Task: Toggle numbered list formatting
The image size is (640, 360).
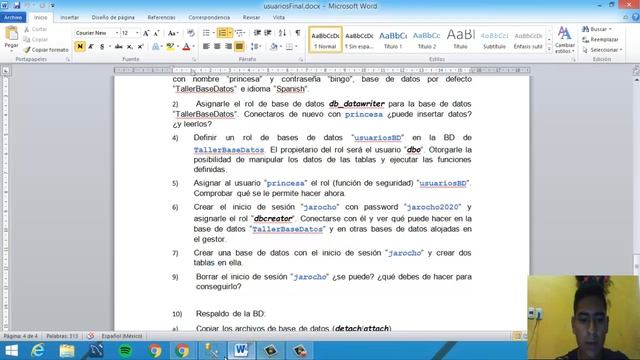Action: point(222,33)
